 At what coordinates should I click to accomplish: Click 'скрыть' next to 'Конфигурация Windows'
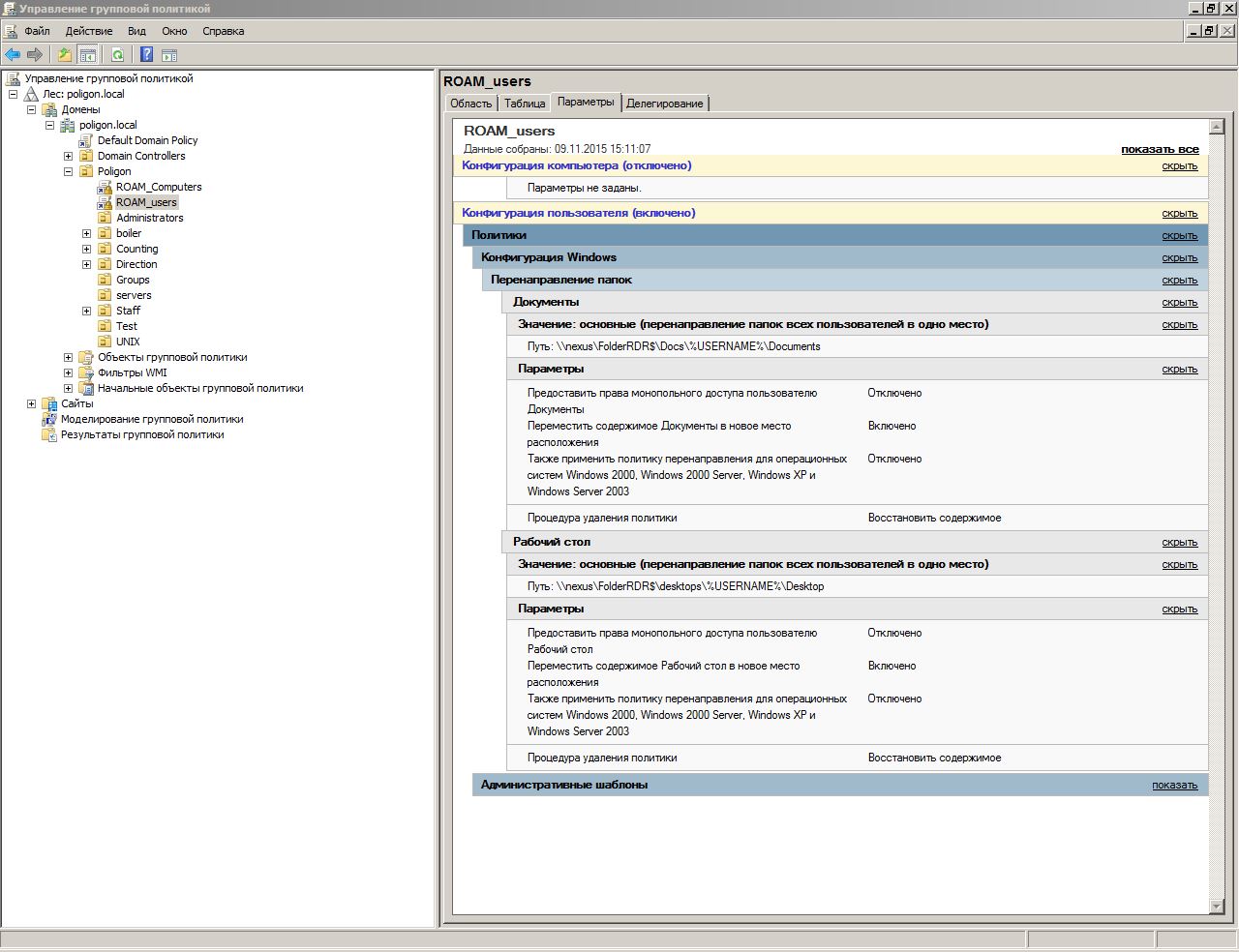(1180, 258)
